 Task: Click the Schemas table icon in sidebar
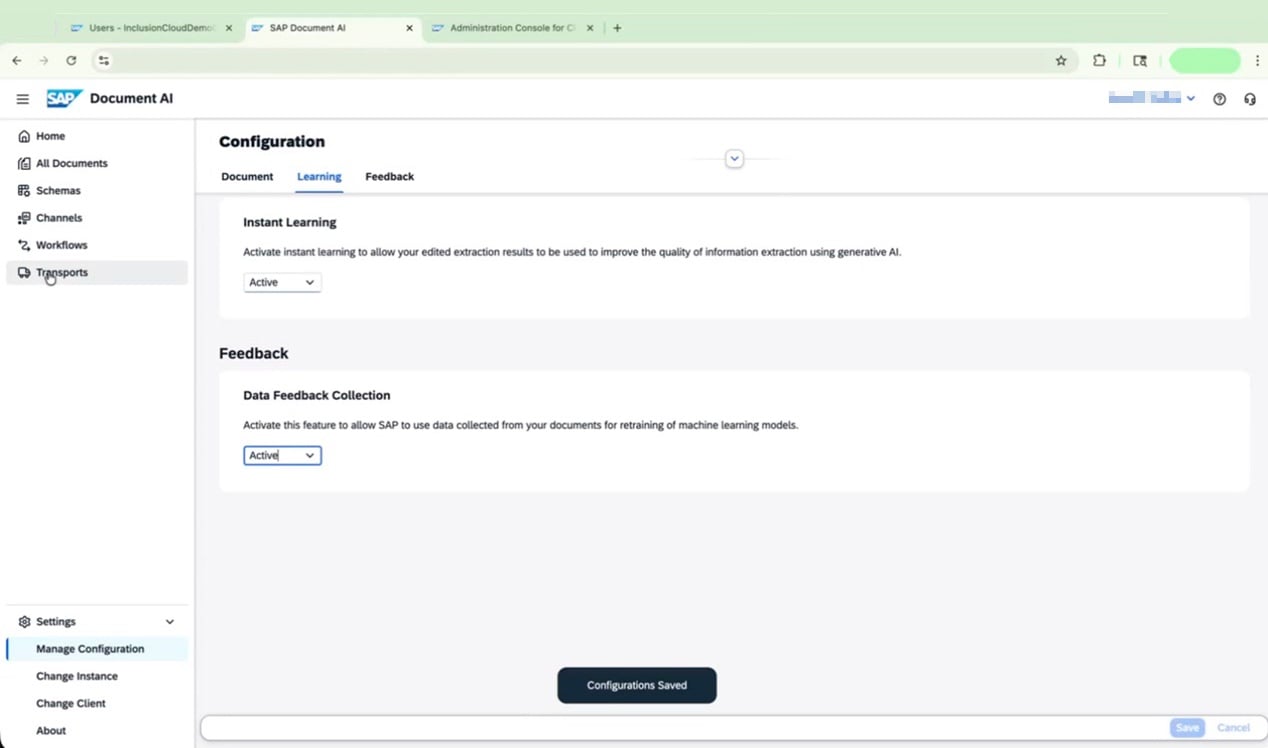24,190
